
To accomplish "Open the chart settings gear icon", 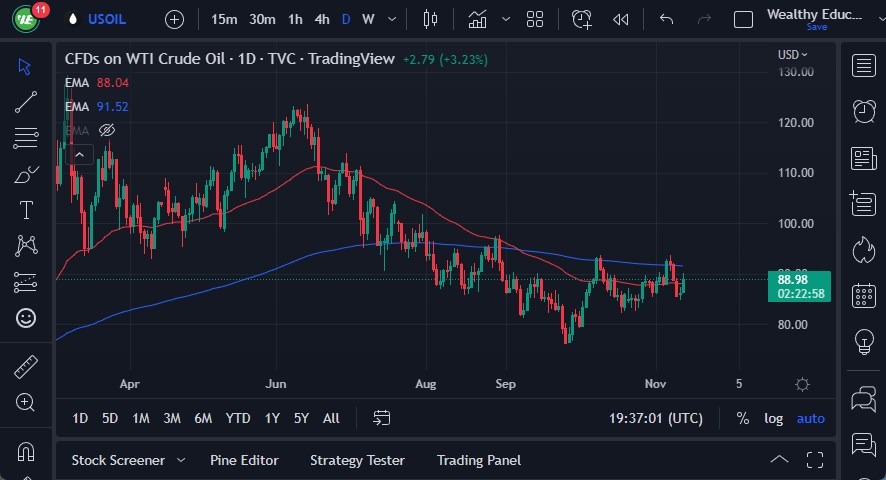I will pos(802,385).
